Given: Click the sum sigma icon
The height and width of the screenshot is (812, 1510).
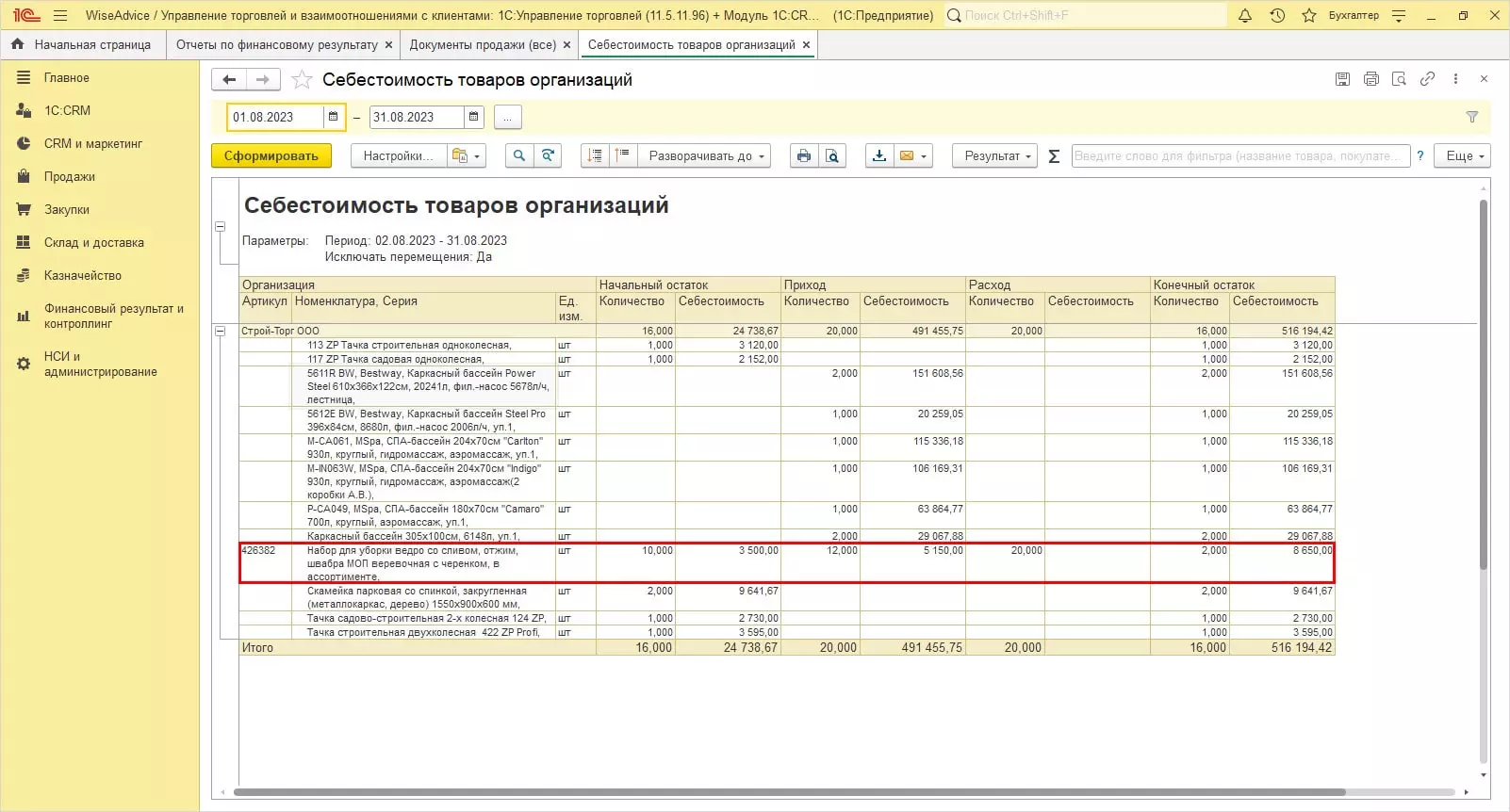Looking at the screenshot, I should [1054, 156].
